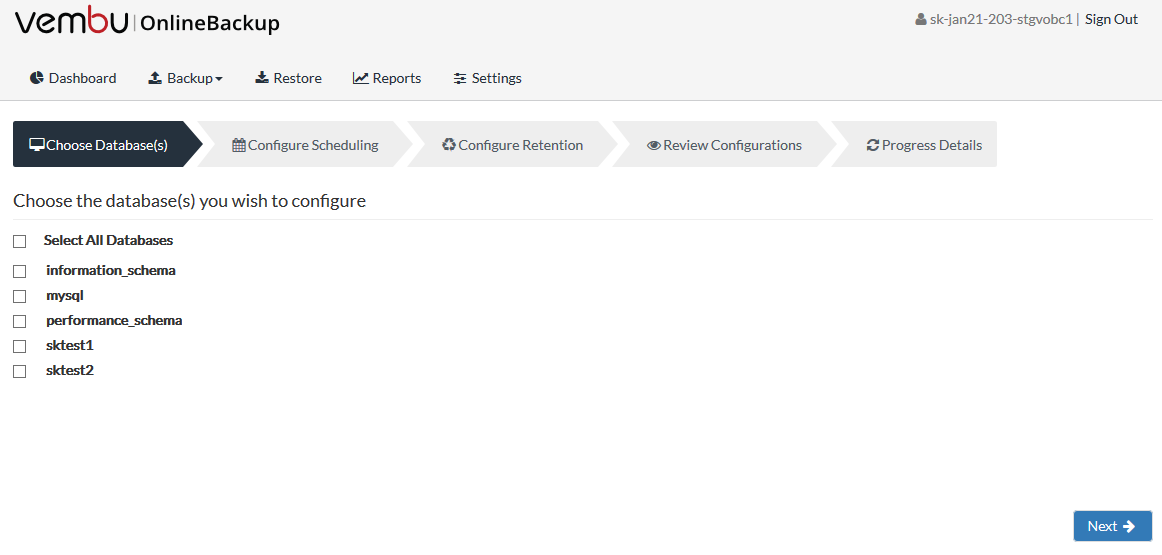This screenshot has height=555, width=1162.
Task: Click the information_schema label
Action: coord(111,270)
